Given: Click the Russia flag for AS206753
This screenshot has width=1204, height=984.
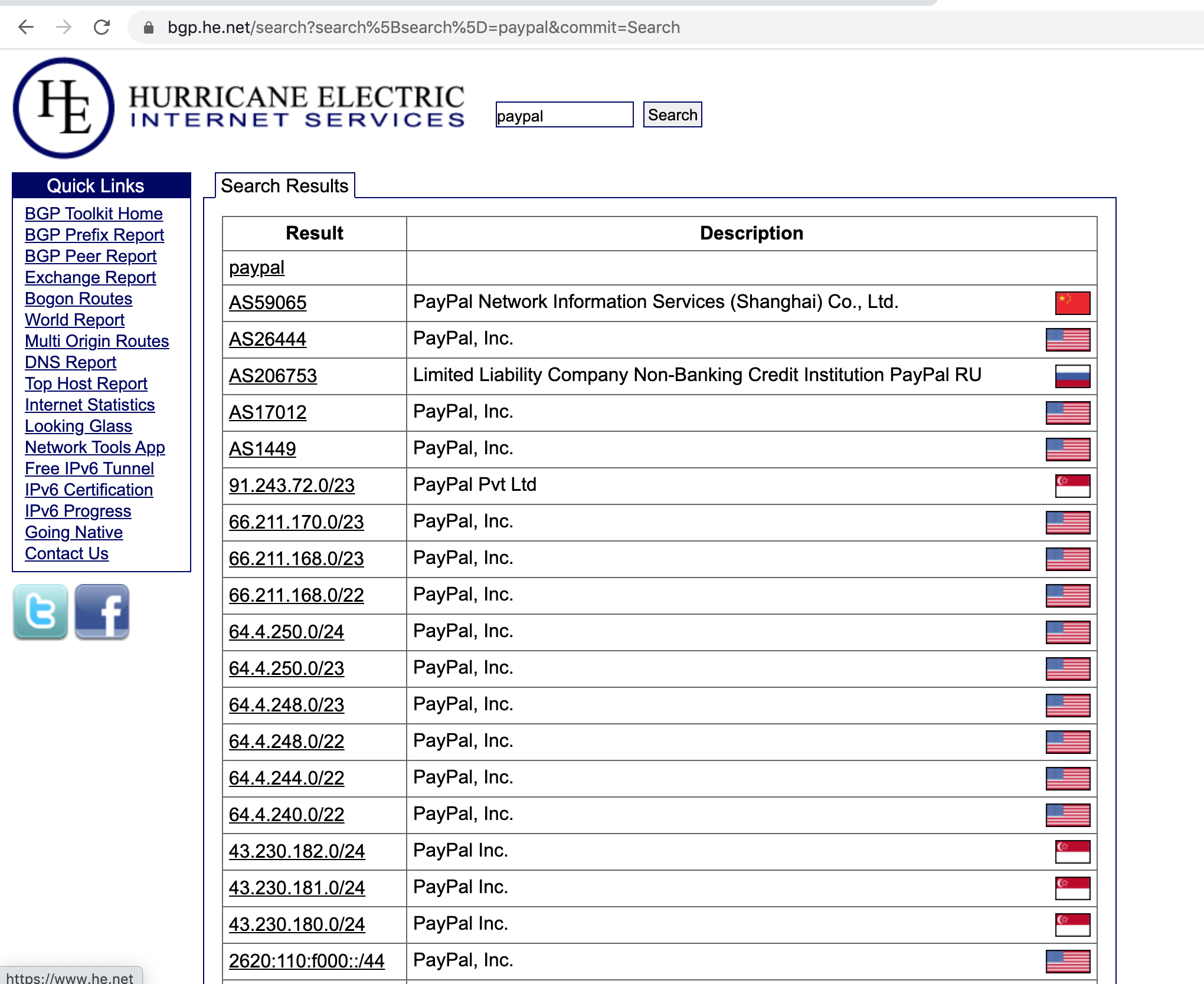Looking at the screenshot, I should (x=1072, y=376).
